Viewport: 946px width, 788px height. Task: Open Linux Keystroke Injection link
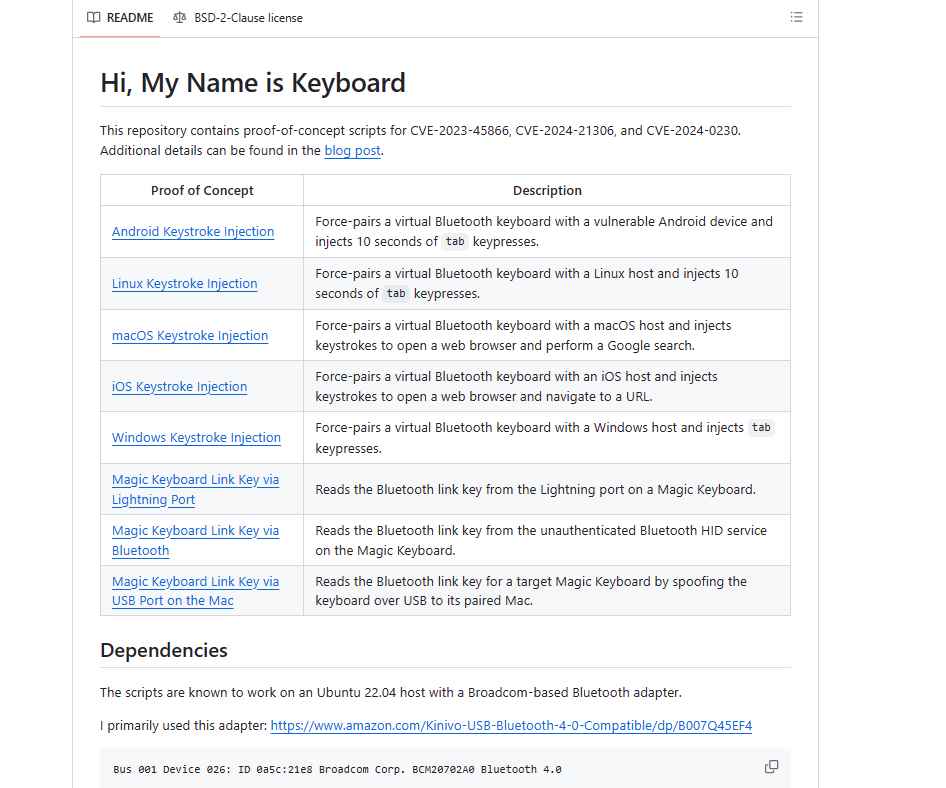[x=184, y=283]
